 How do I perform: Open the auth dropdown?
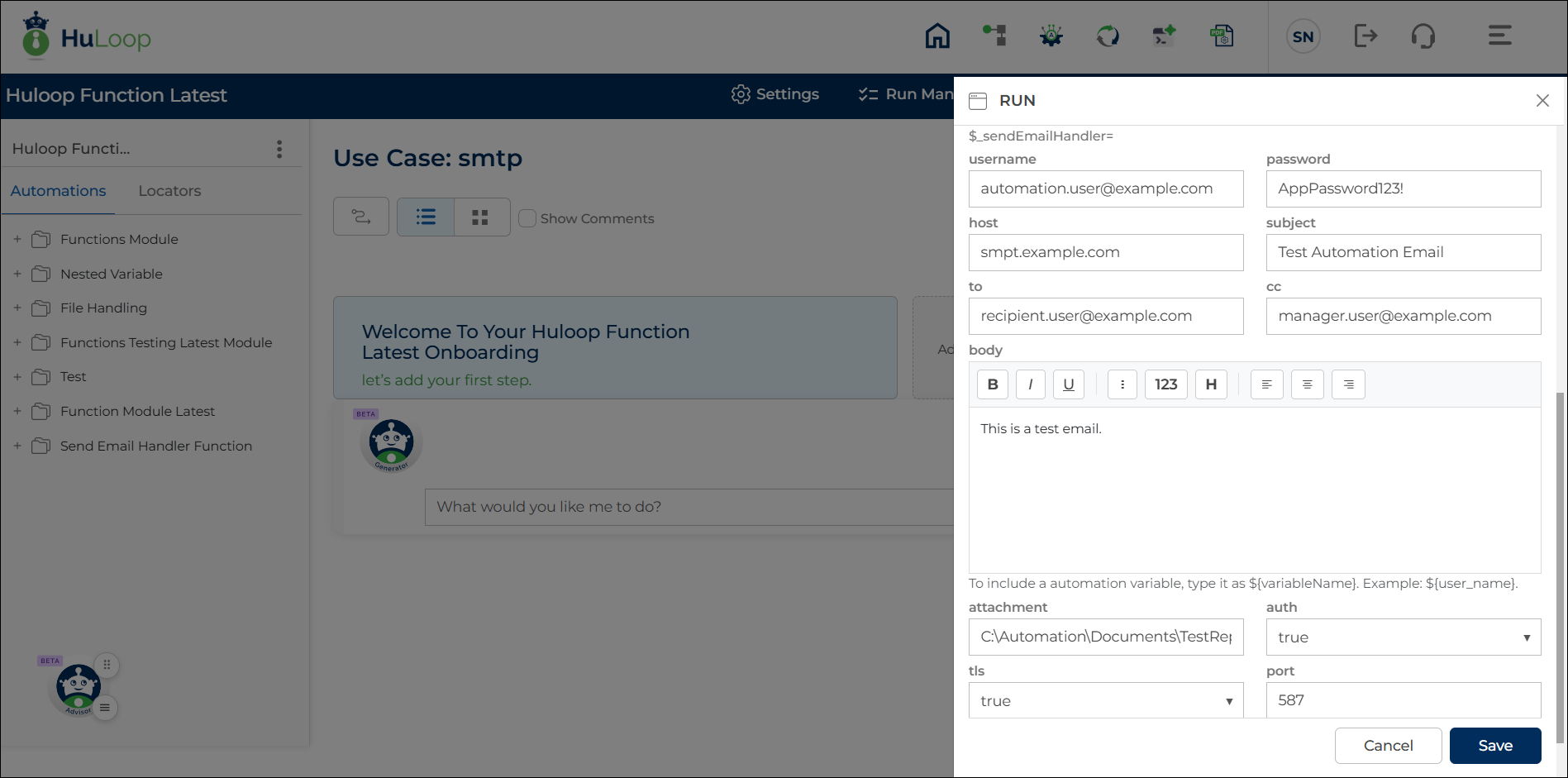1404,637
